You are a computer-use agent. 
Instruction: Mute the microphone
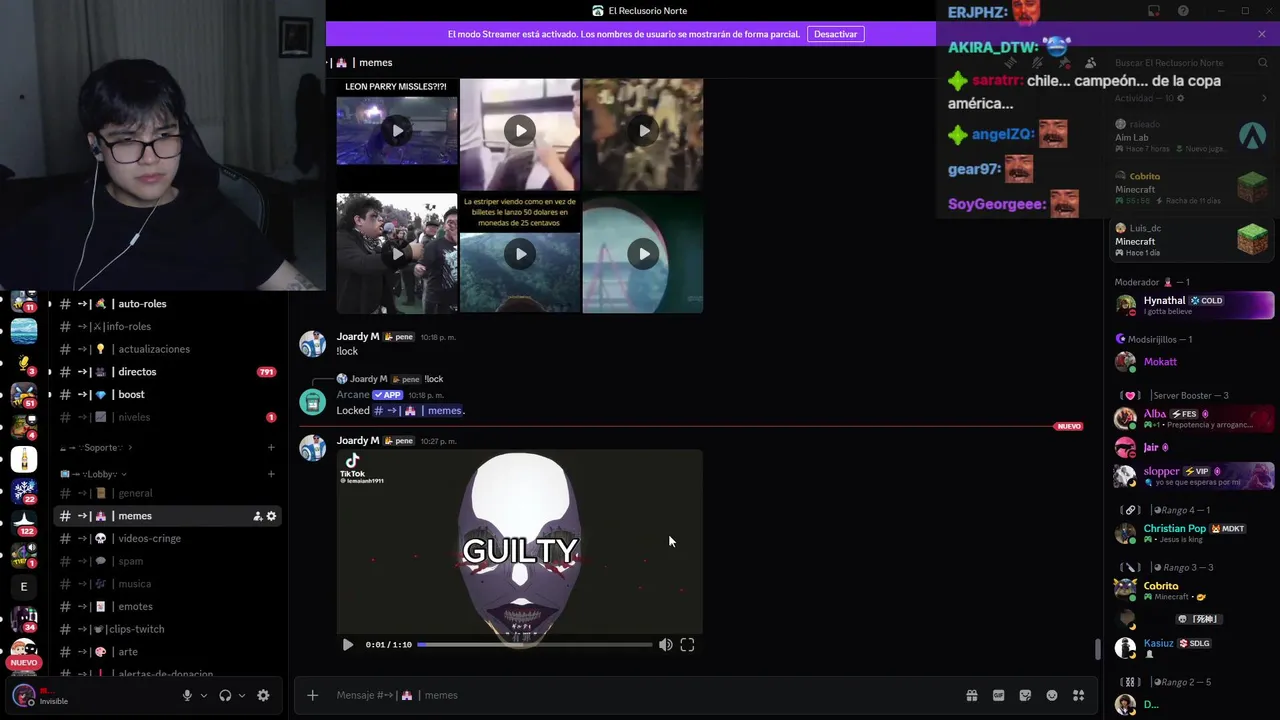(x=187, y=695)
